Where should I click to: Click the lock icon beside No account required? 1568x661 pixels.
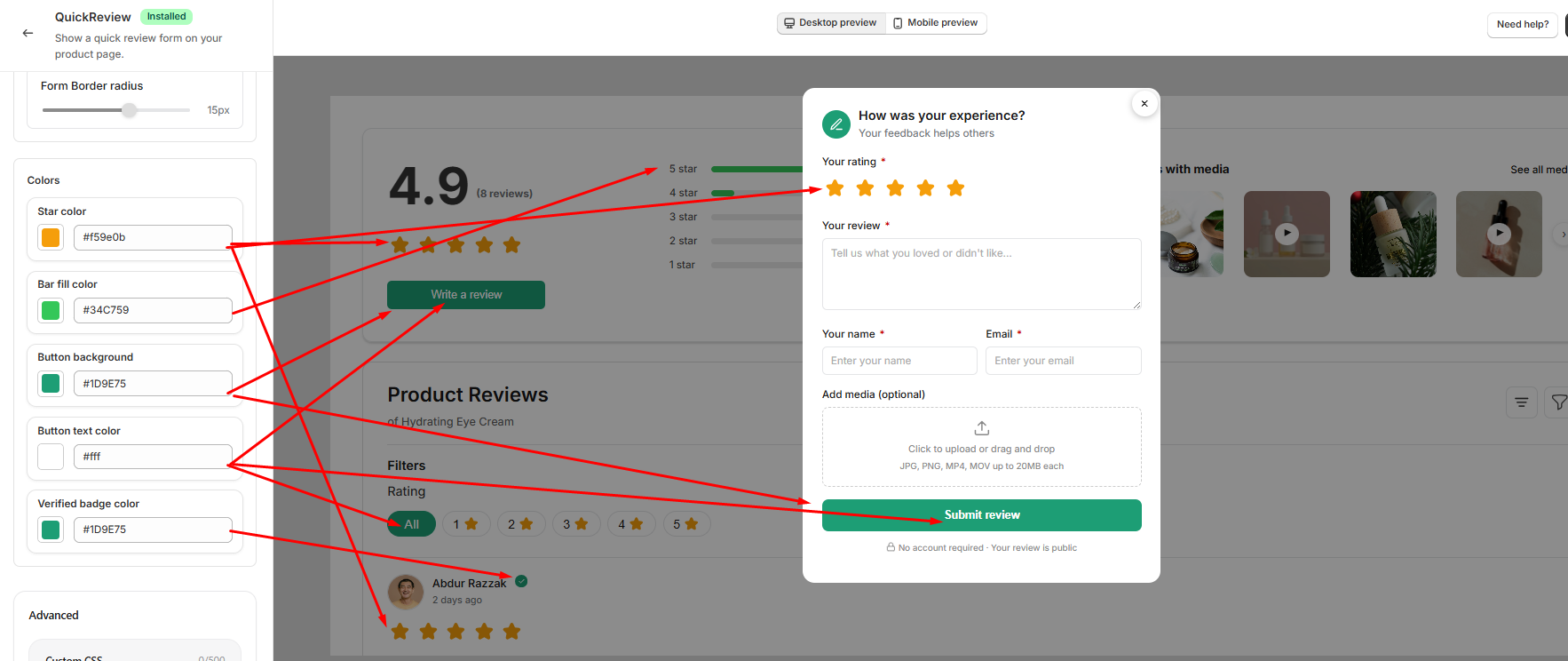coord(891,547)
